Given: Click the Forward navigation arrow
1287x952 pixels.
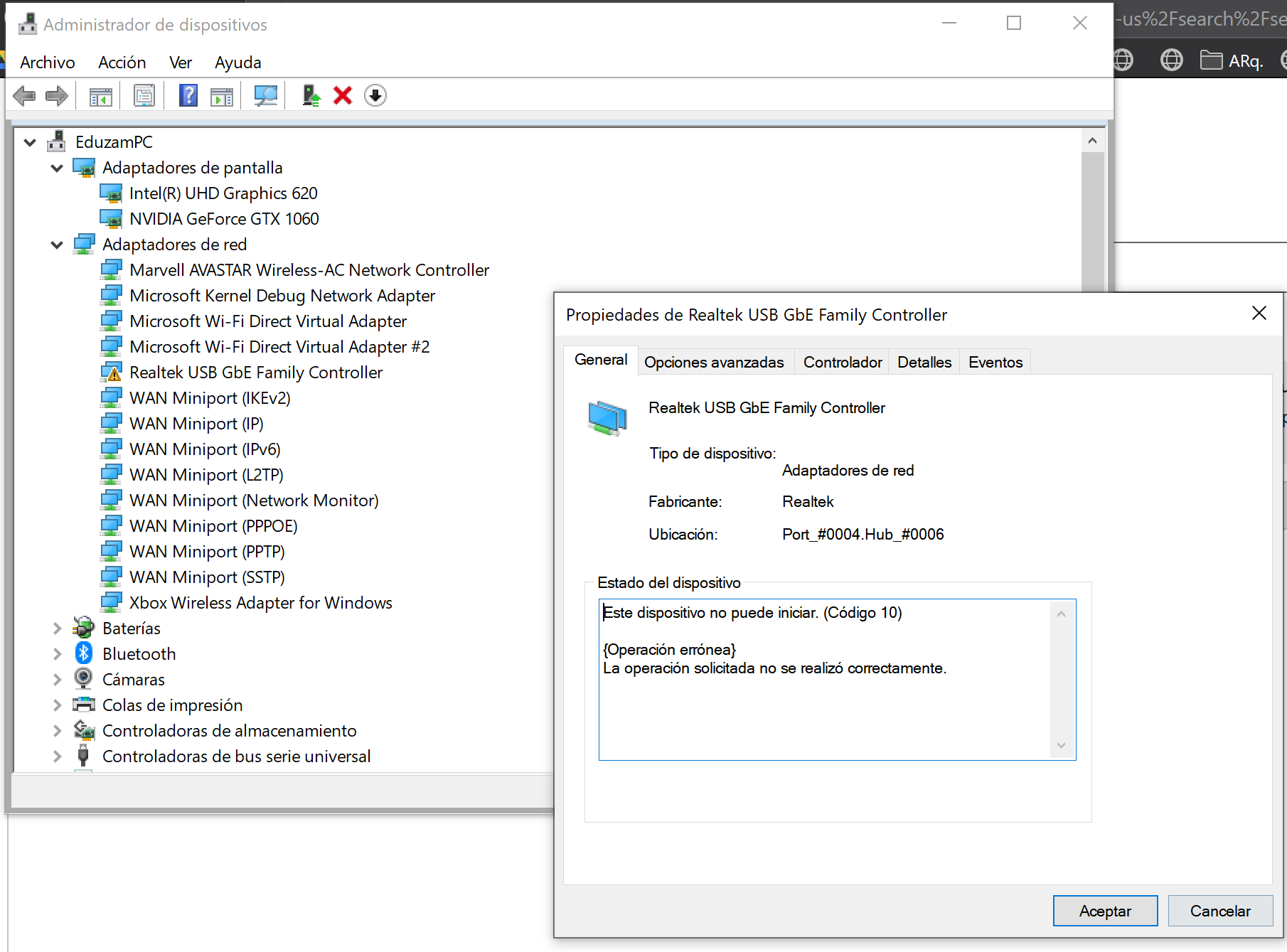Looking at the screenshot, I should click(x=57, y=95).
